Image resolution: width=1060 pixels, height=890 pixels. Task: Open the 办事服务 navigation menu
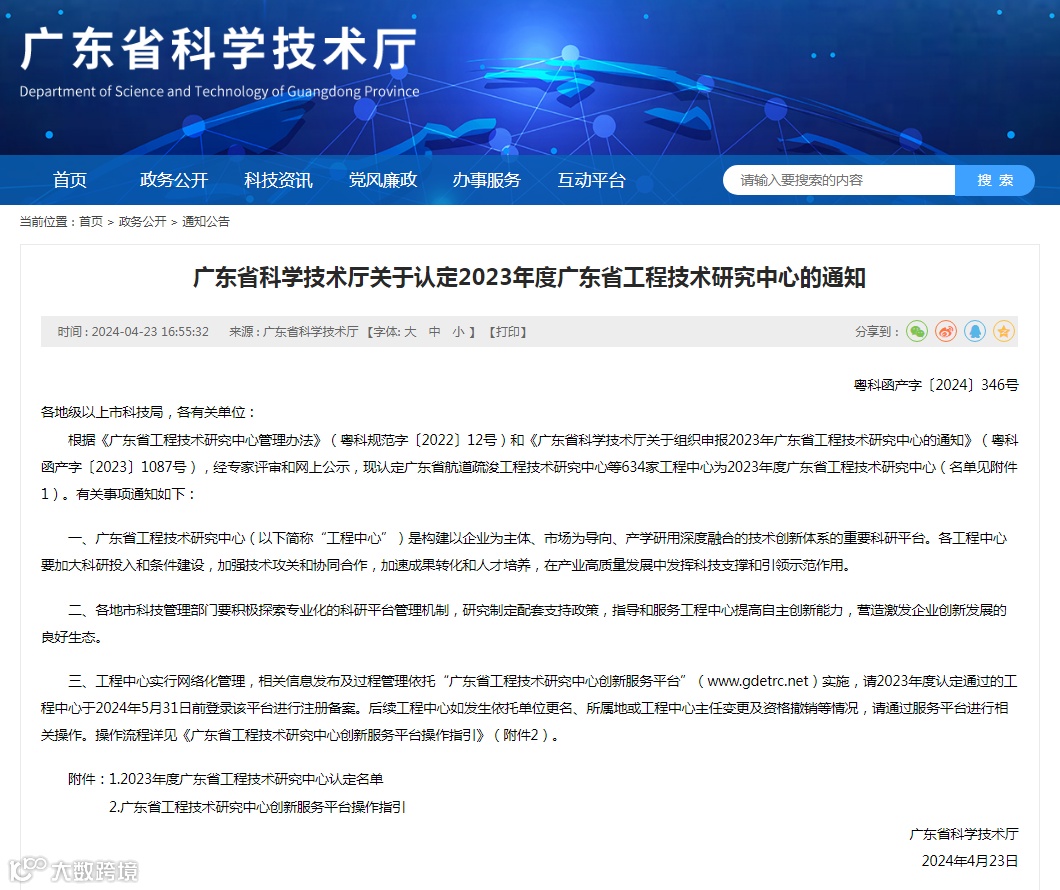point(487,180)
